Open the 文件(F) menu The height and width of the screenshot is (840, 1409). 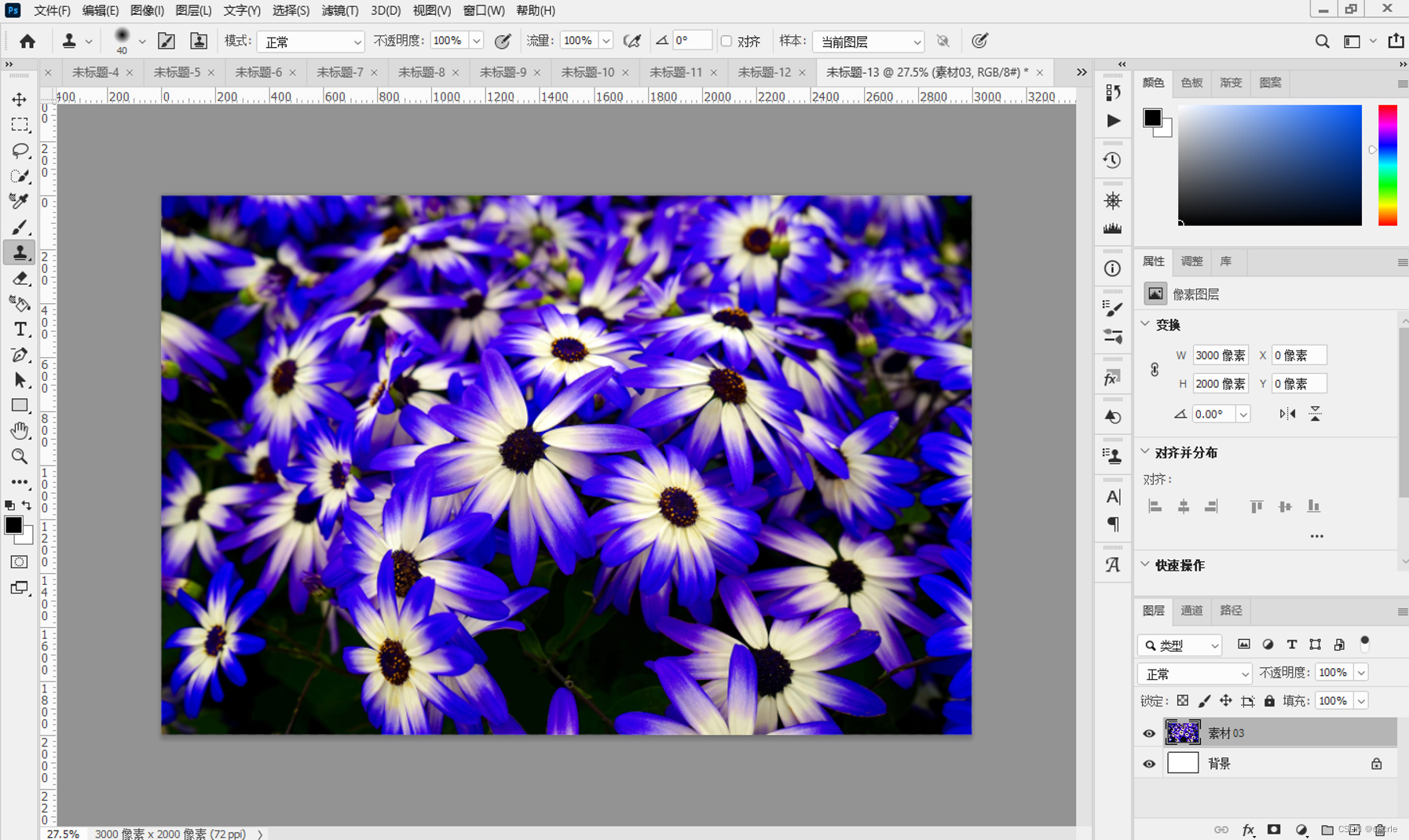tap(52, 10)
